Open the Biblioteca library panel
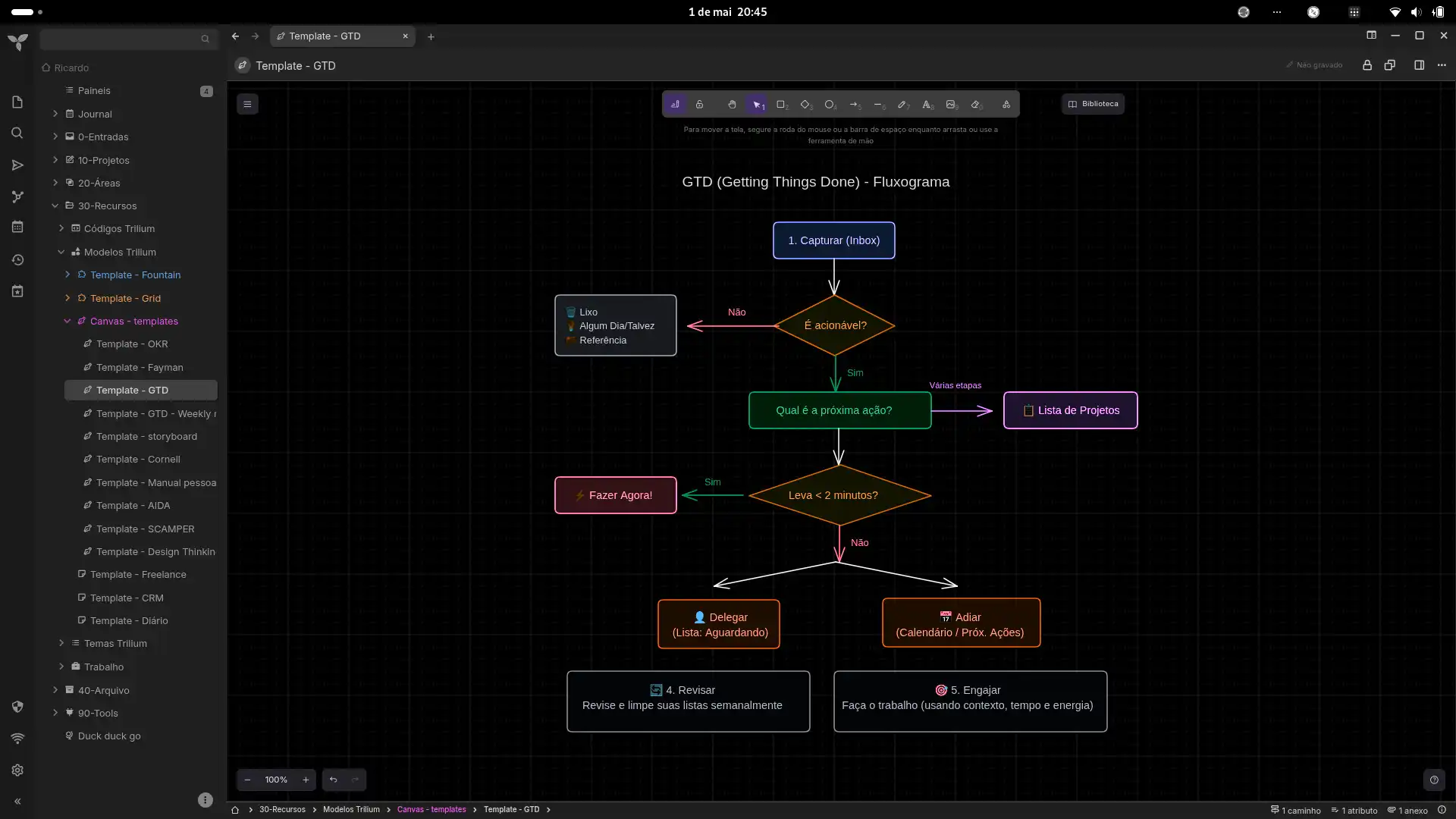 tap(1093, 104)
